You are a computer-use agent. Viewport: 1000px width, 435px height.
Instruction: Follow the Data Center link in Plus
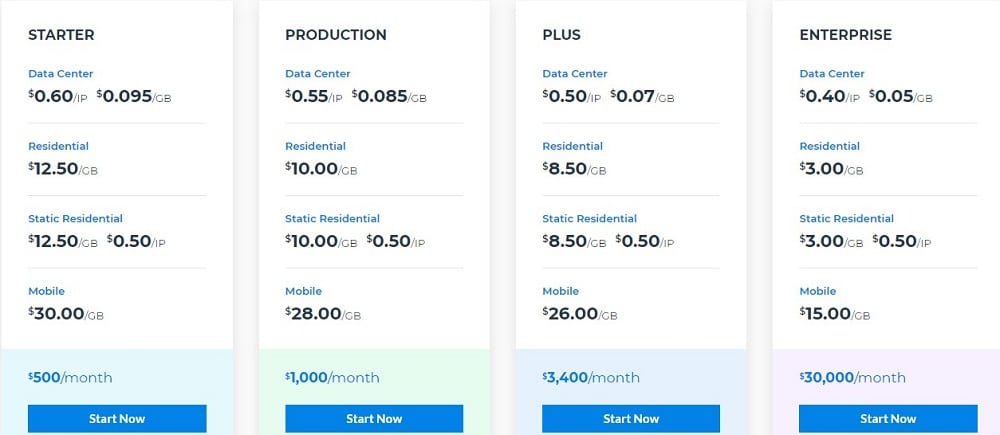tap(575, 73)
